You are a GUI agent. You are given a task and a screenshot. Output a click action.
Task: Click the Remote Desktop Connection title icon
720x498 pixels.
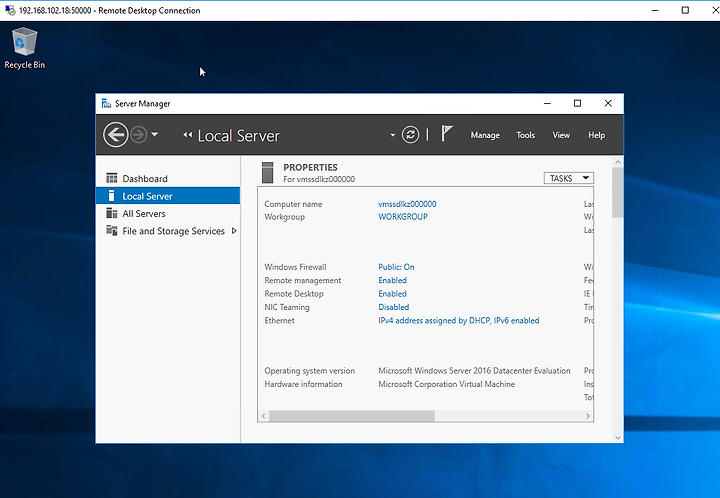click(10, 10)
